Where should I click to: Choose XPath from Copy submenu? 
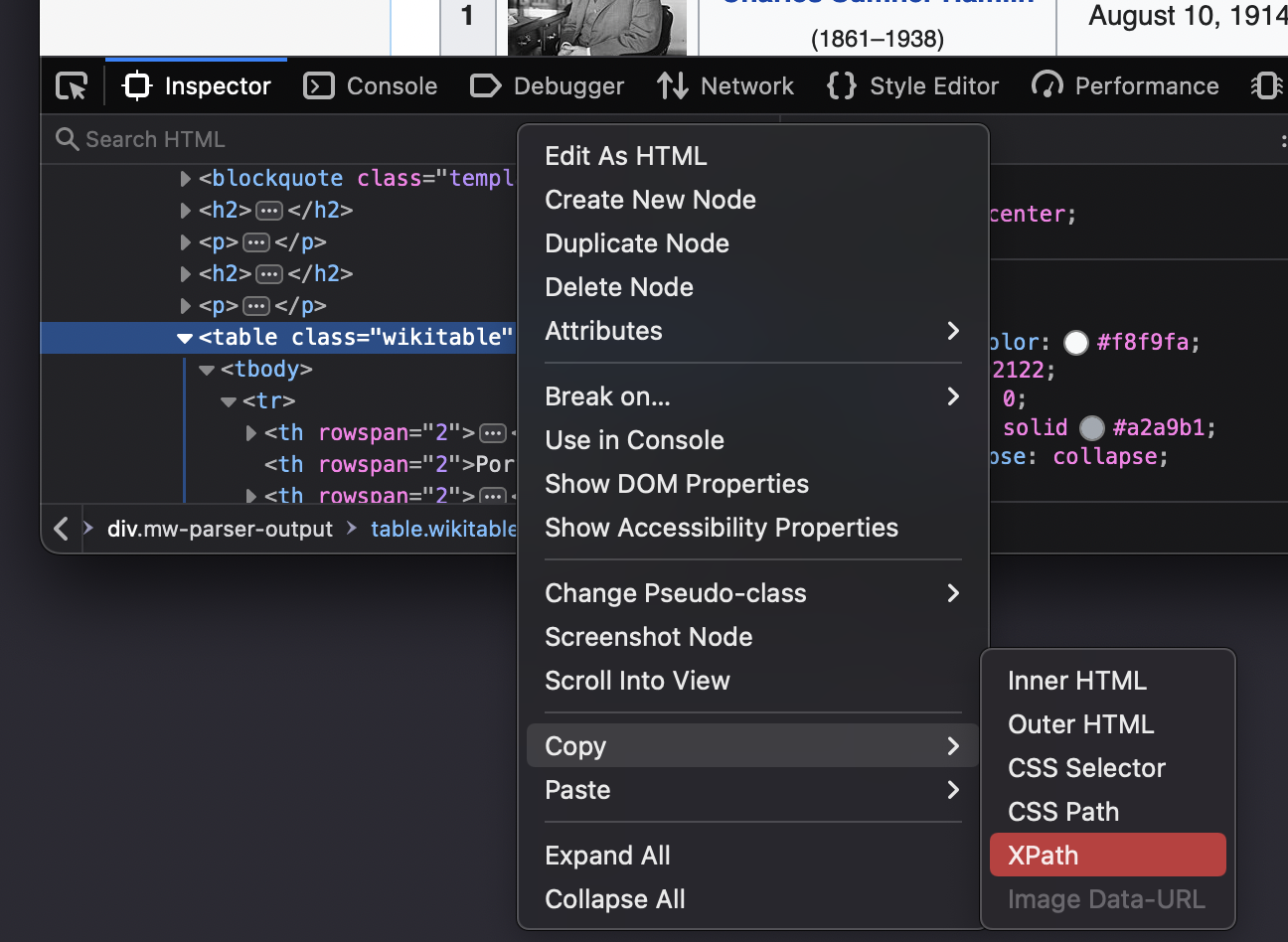tap(1106, 856)
